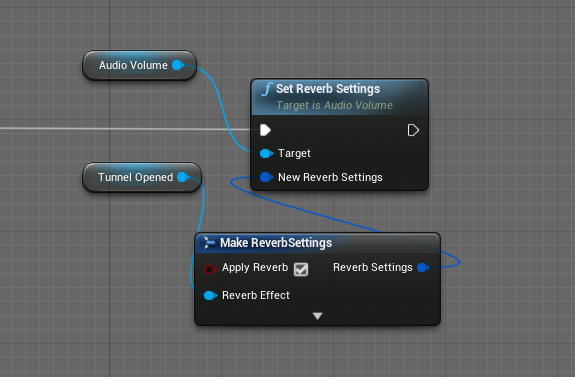Click the Target input pin
The height and width of the screenshot is (377, 575).
click(266, 153)
